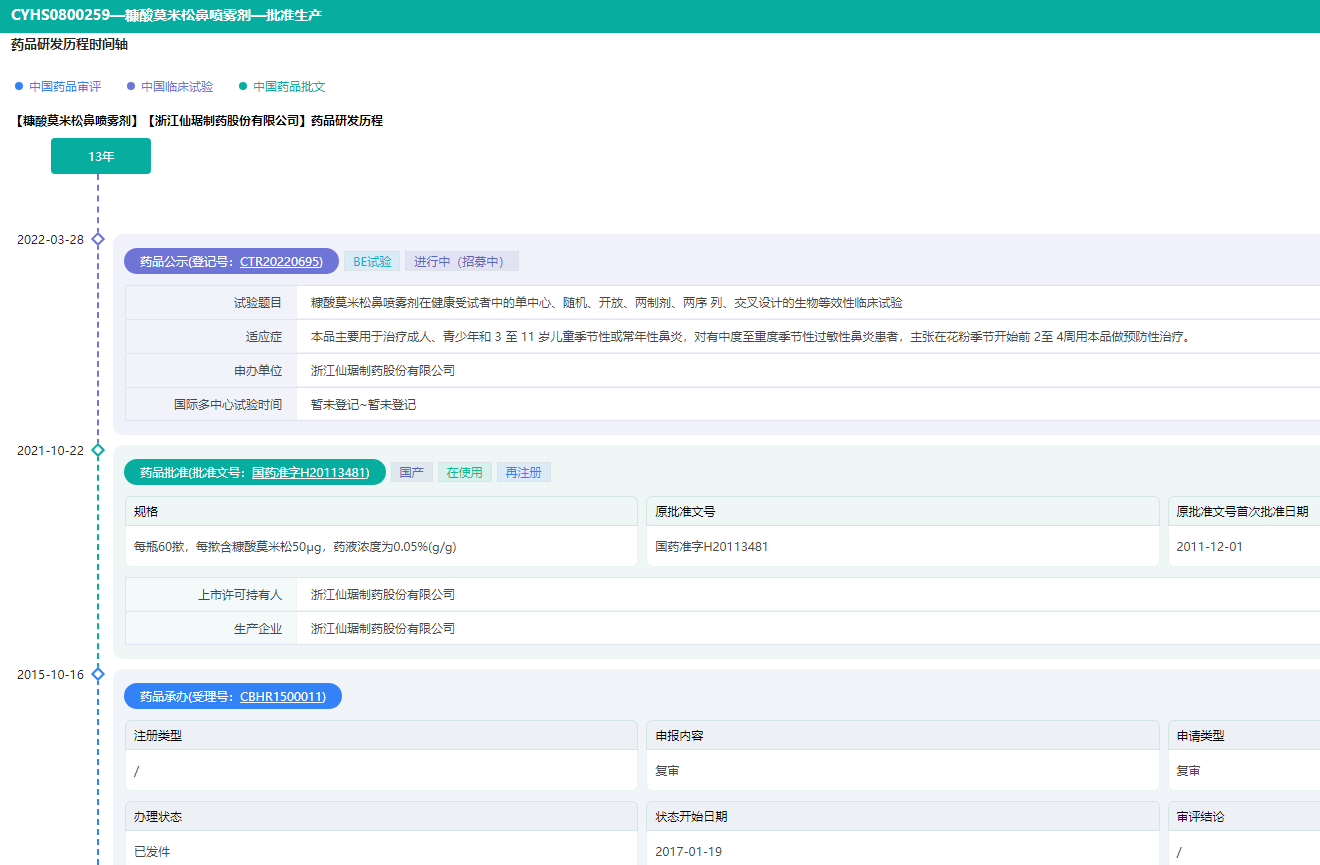Click the 2015-10-16 timeline diamond marker
This screenshot has height=865, width=1320.
coord(98,674)
